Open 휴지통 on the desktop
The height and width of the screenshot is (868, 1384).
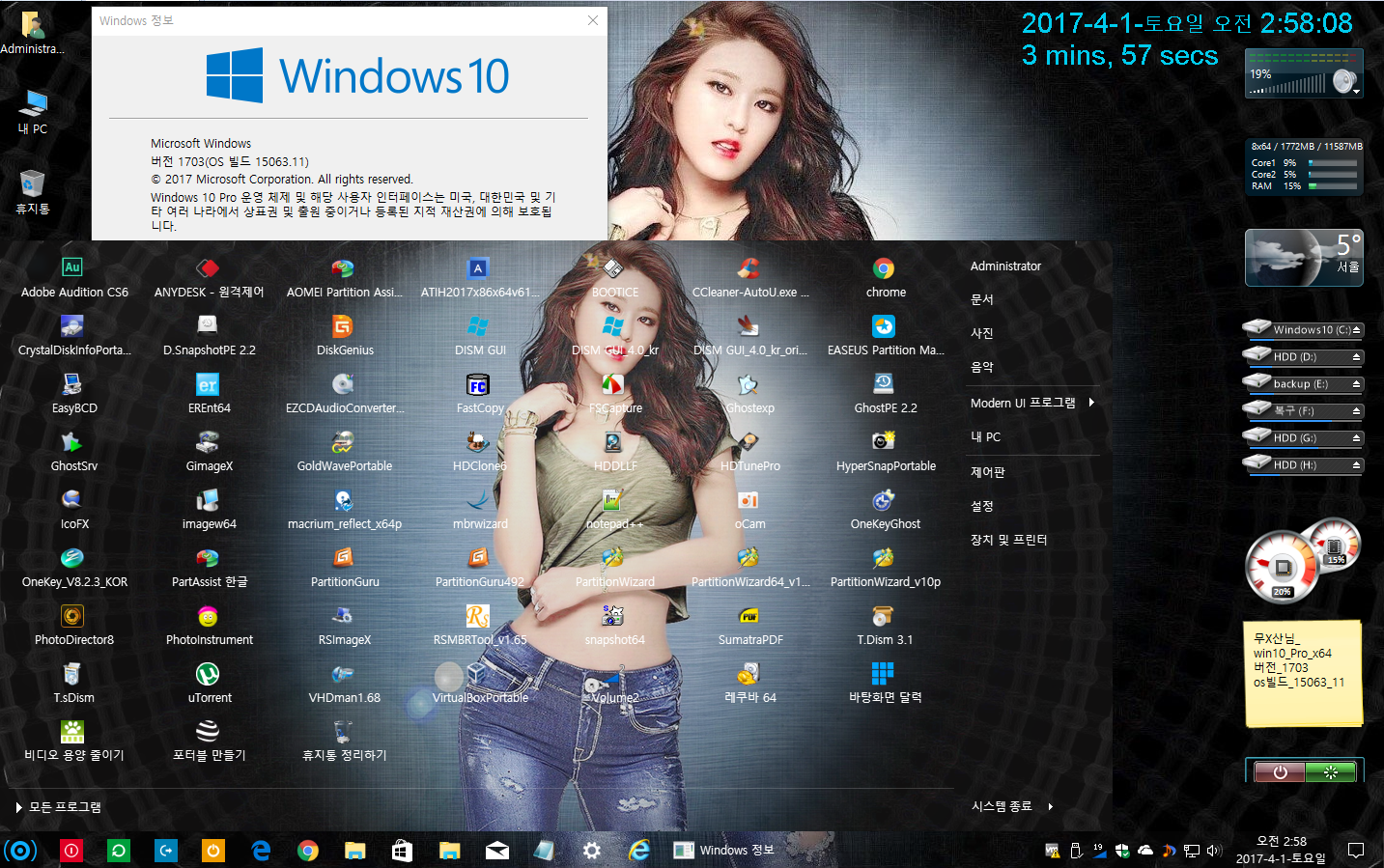tap(33, 191)
